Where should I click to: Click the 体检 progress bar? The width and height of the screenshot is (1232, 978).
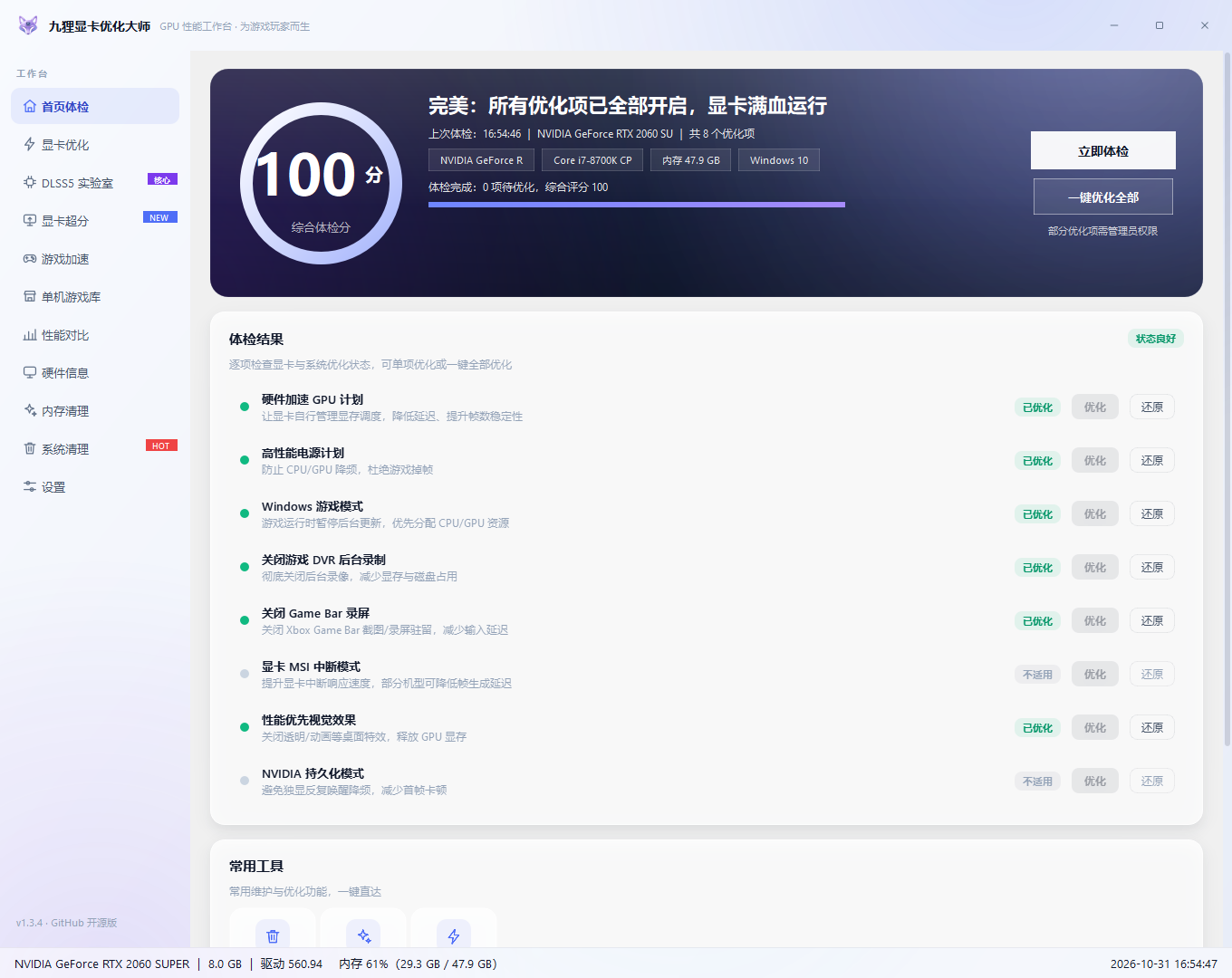(637, 205)
